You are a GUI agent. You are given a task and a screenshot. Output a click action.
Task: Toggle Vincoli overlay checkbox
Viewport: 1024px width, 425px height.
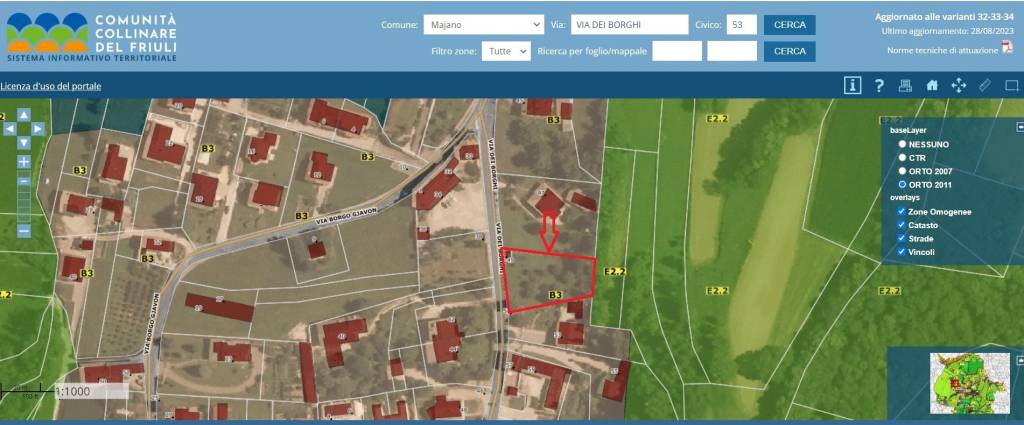[902, 251]
